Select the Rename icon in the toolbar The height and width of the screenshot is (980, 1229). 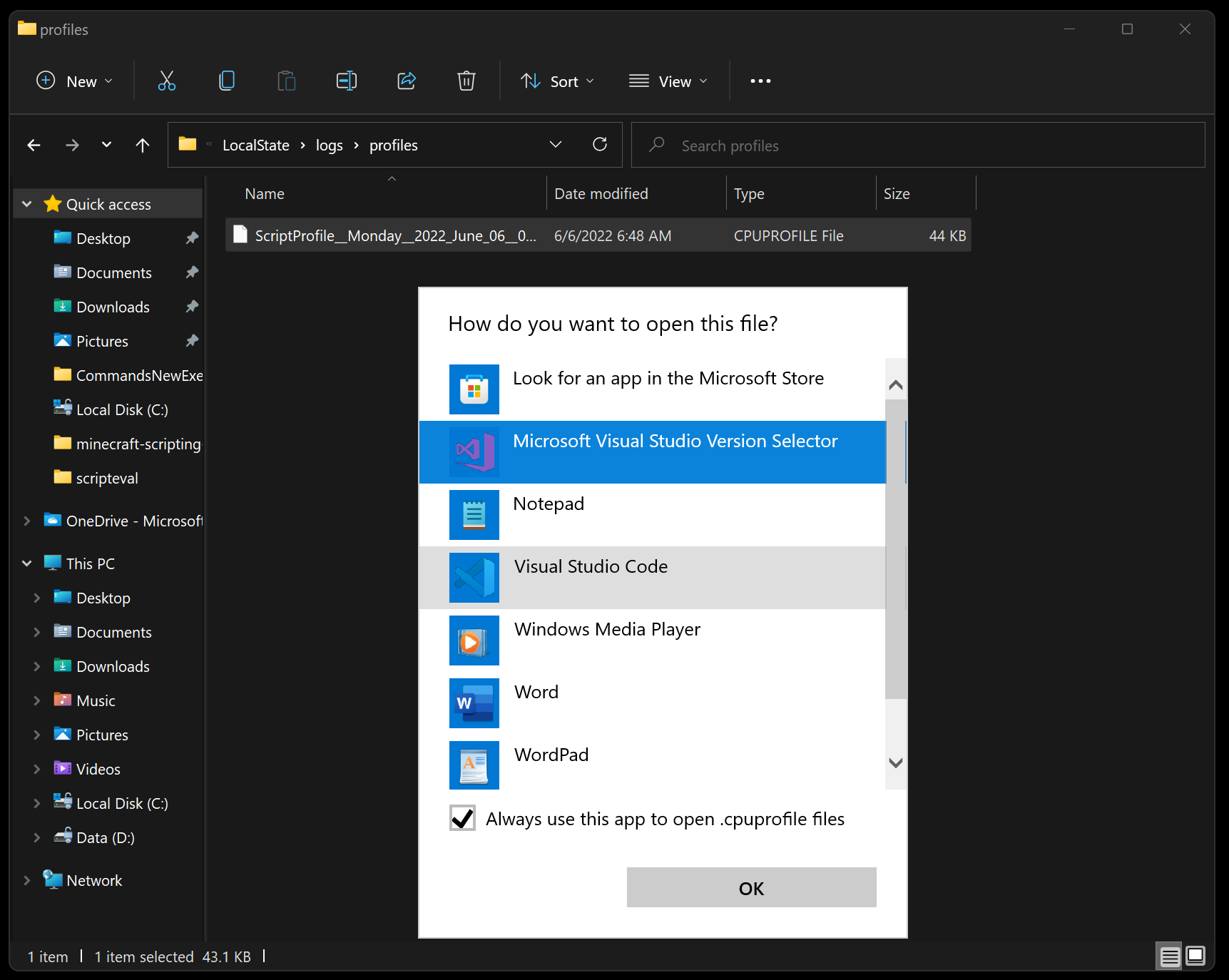point(347,81)
